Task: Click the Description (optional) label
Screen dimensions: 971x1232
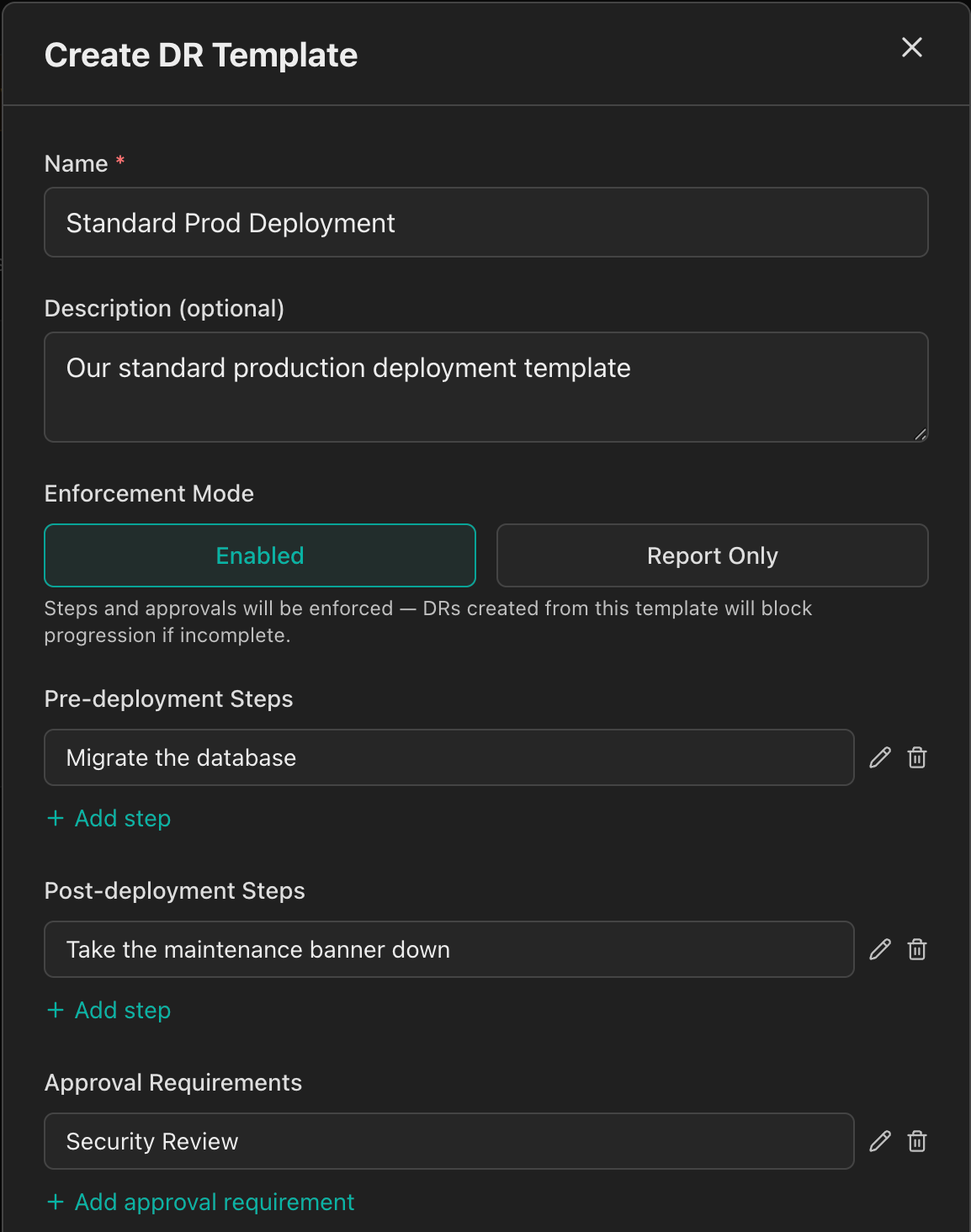Action: [164, 308]
